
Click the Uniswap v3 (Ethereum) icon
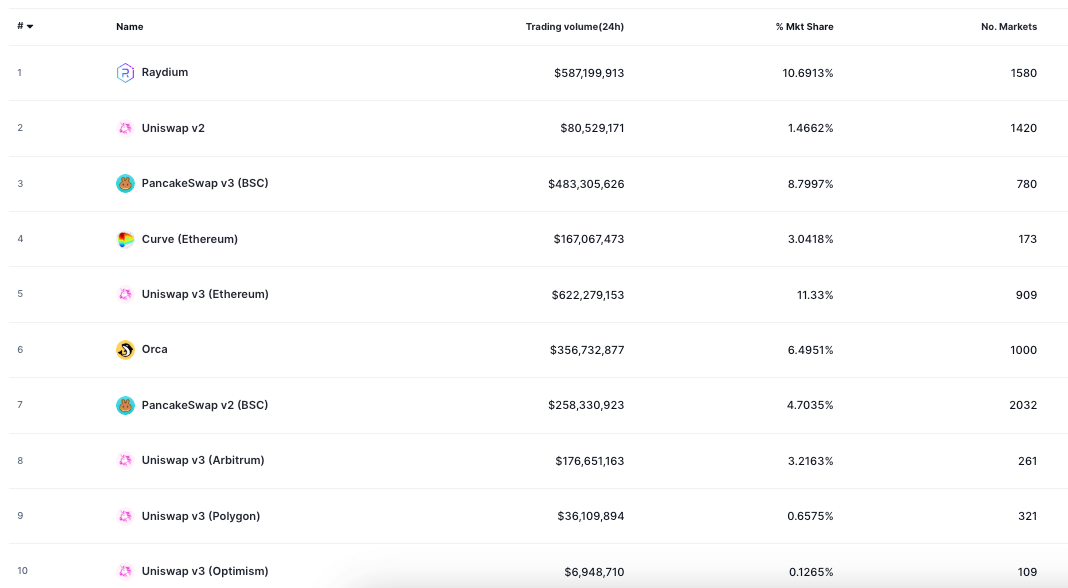point(125,294)
